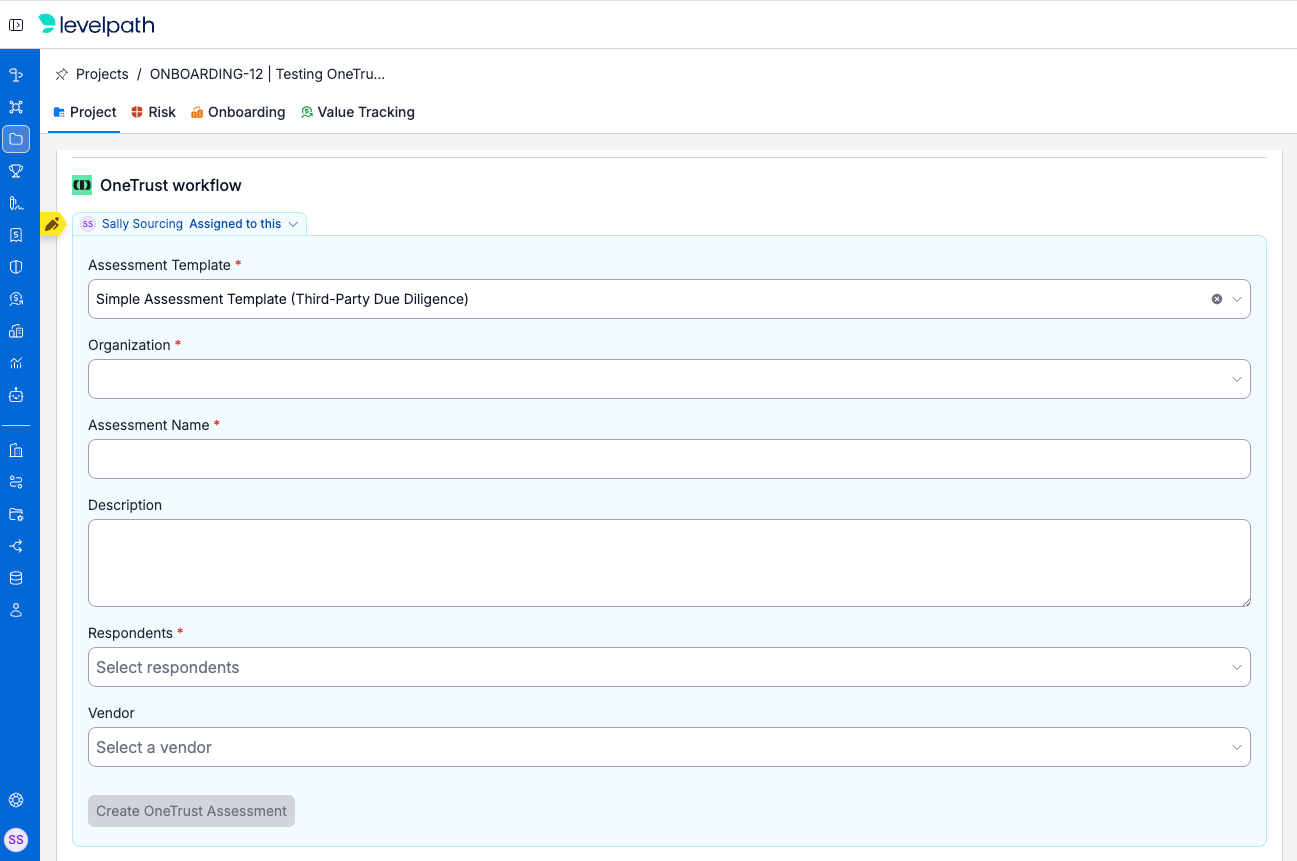Open the Organization dropdown
Screen dimensions: 1297x861
pyautogui.click(x=669, y=379)
